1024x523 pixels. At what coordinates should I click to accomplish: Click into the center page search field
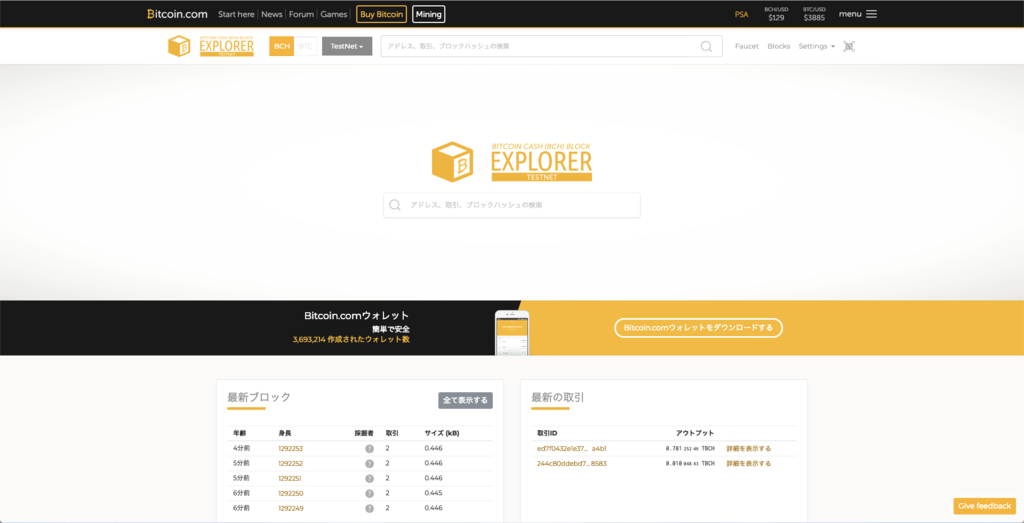click(512, 205)
